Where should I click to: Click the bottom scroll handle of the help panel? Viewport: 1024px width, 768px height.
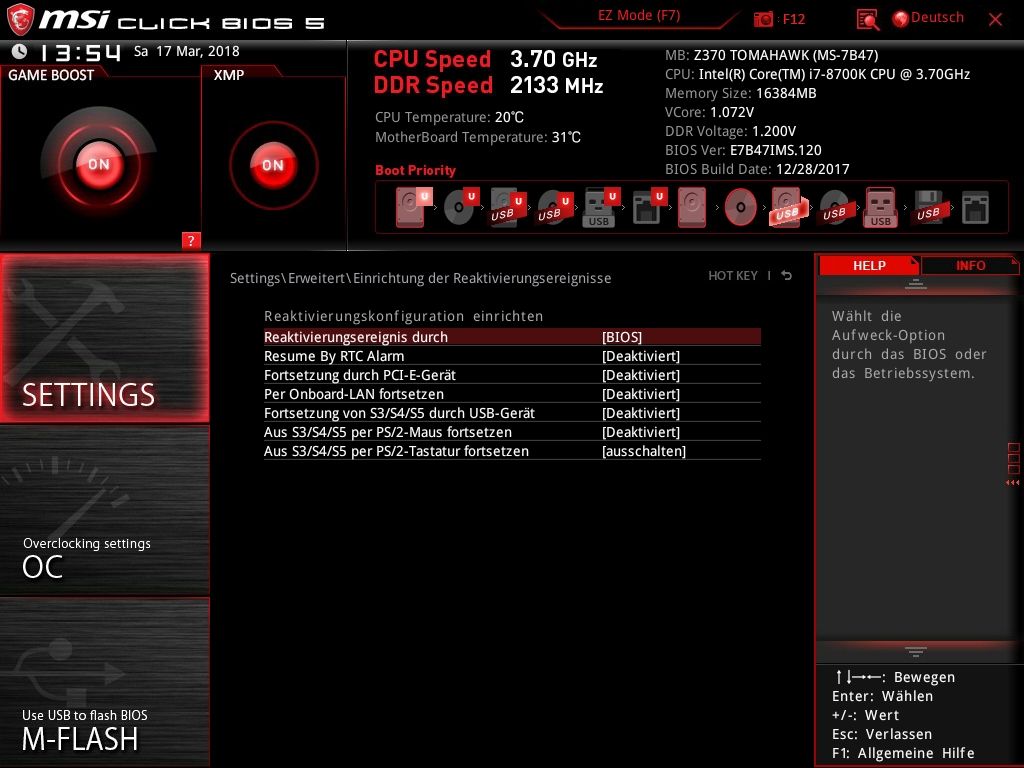point(916,651)
